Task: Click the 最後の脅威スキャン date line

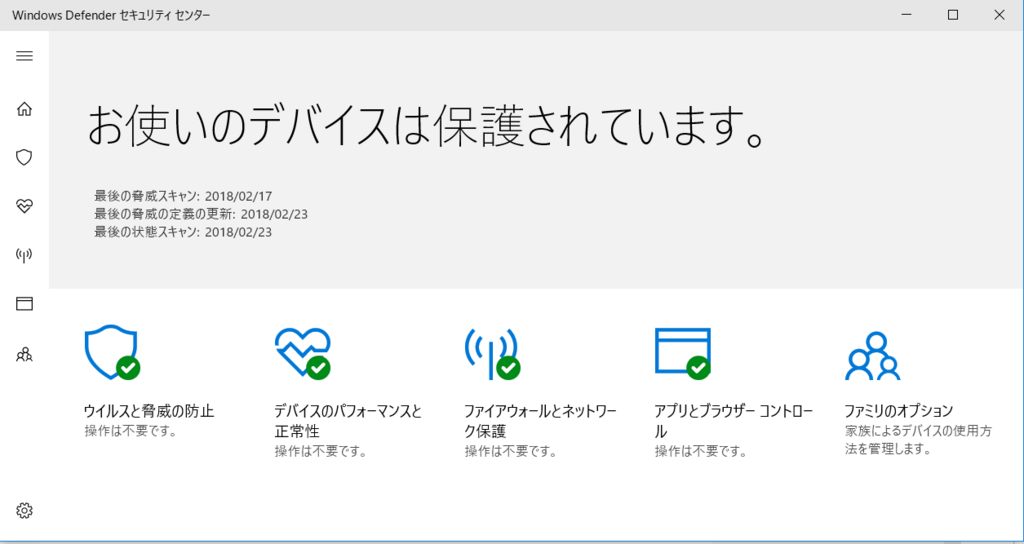Action: tap(184, 195)
